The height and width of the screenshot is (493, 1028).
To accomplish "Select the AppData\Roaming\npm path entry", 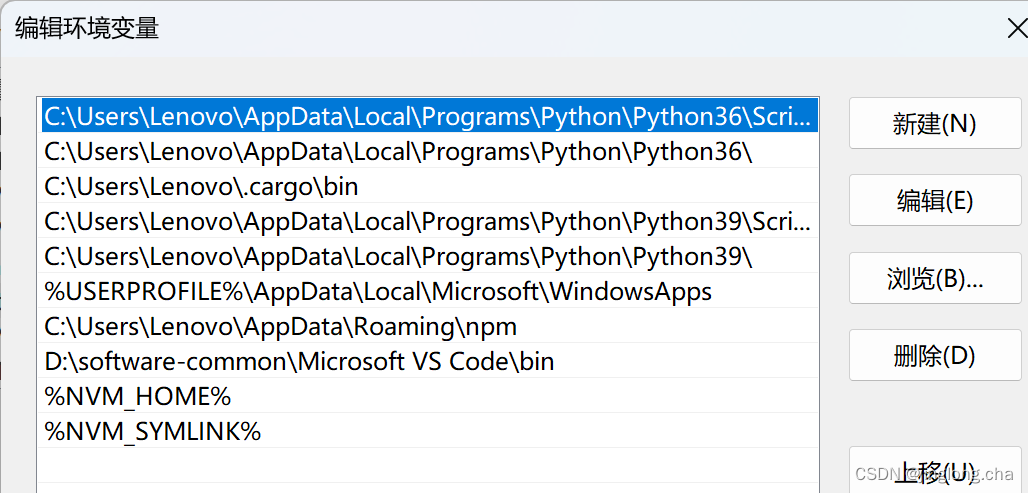I will tap(429, 326).
